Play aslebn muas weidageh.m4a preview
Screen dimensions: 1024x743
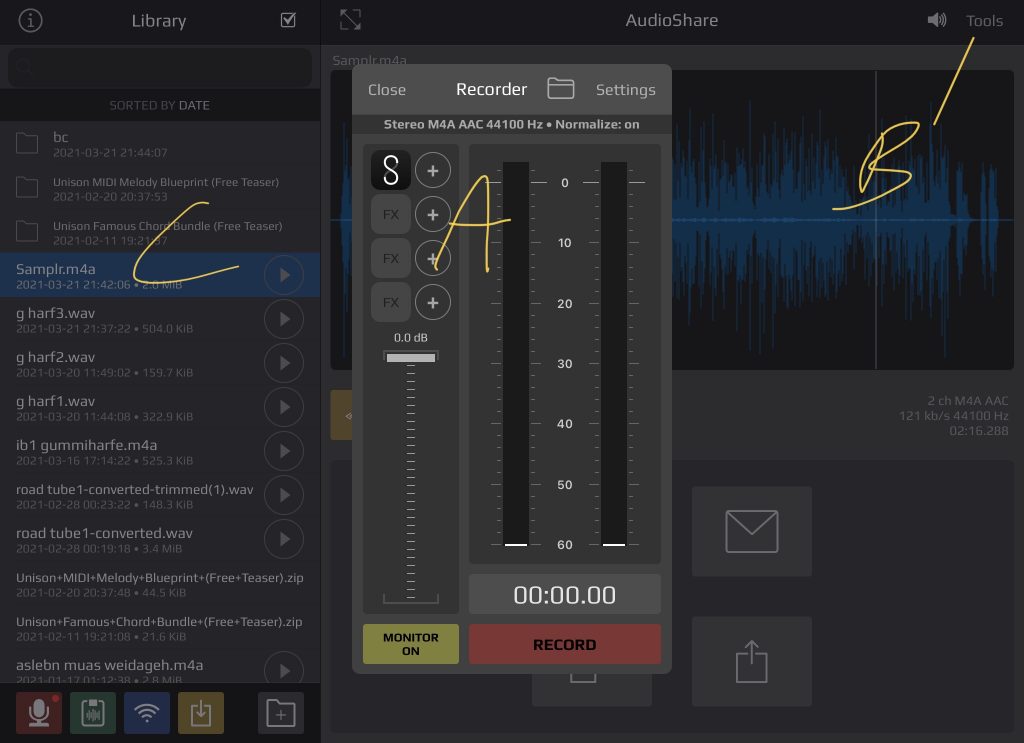(x=284, y=669)
